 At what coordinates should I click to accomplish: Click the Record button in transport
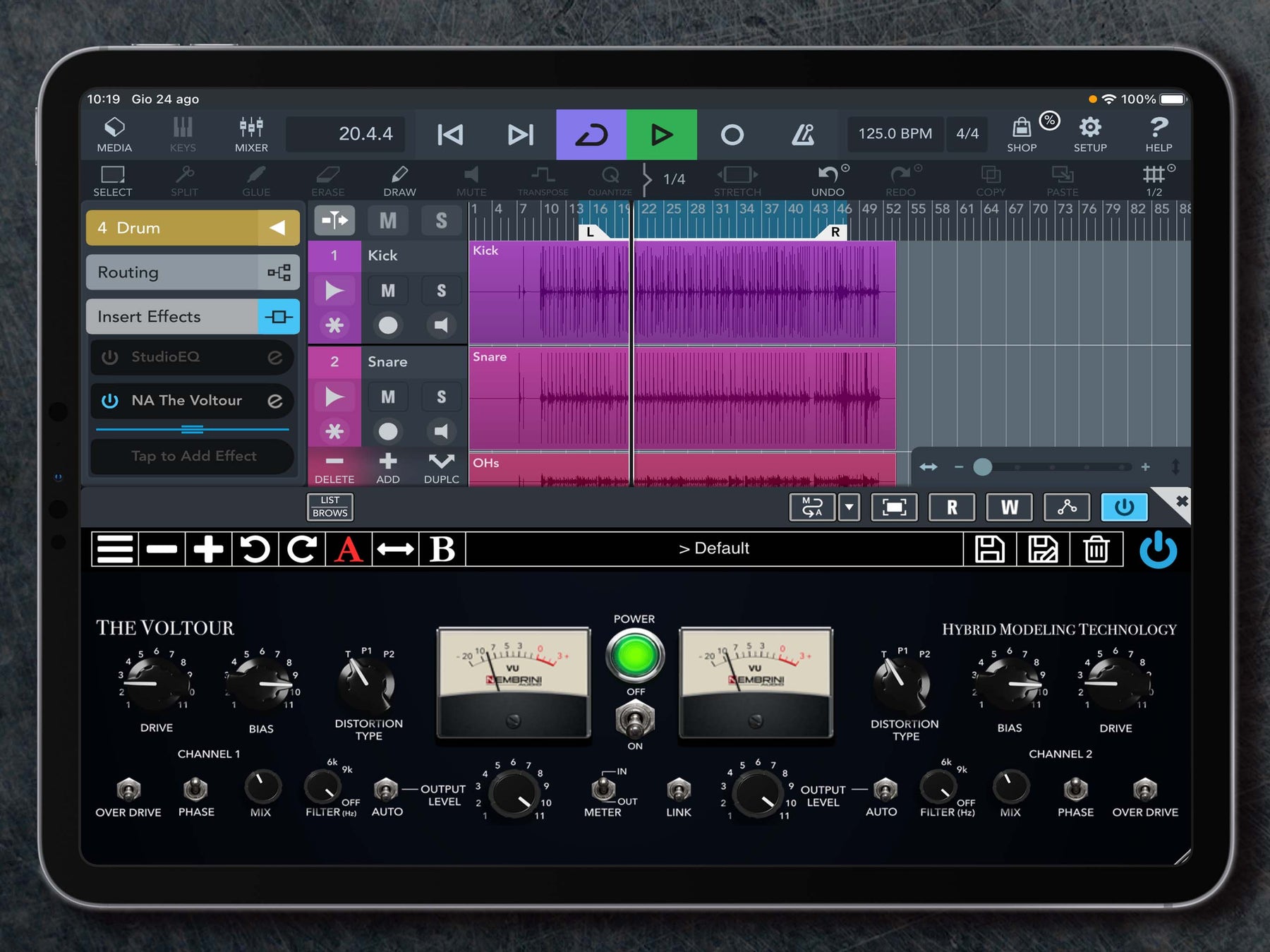(x=732, y=134)
